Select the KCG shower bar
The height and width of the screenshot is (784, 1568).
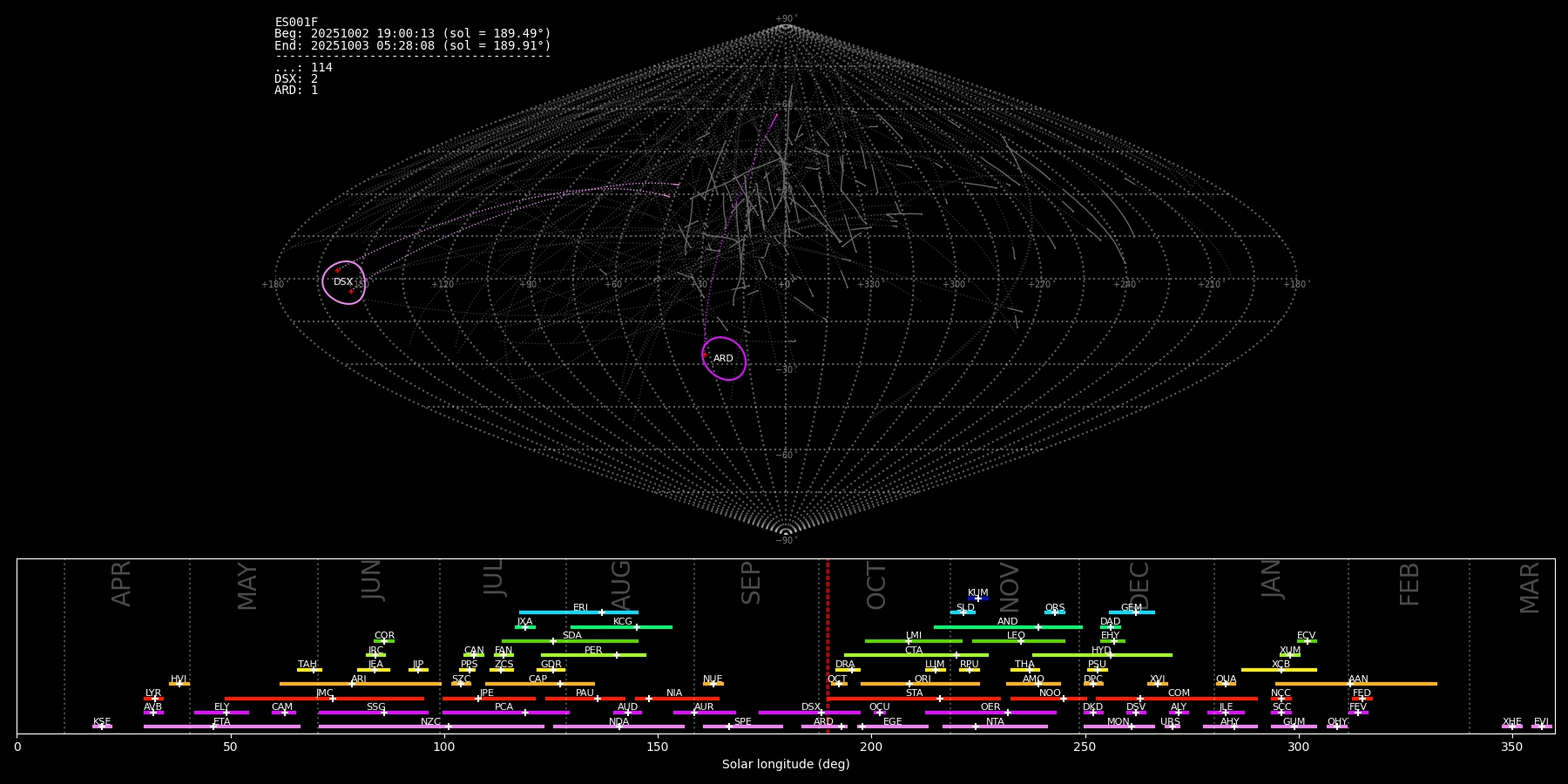pyautogui.click(x=621, y=627)
